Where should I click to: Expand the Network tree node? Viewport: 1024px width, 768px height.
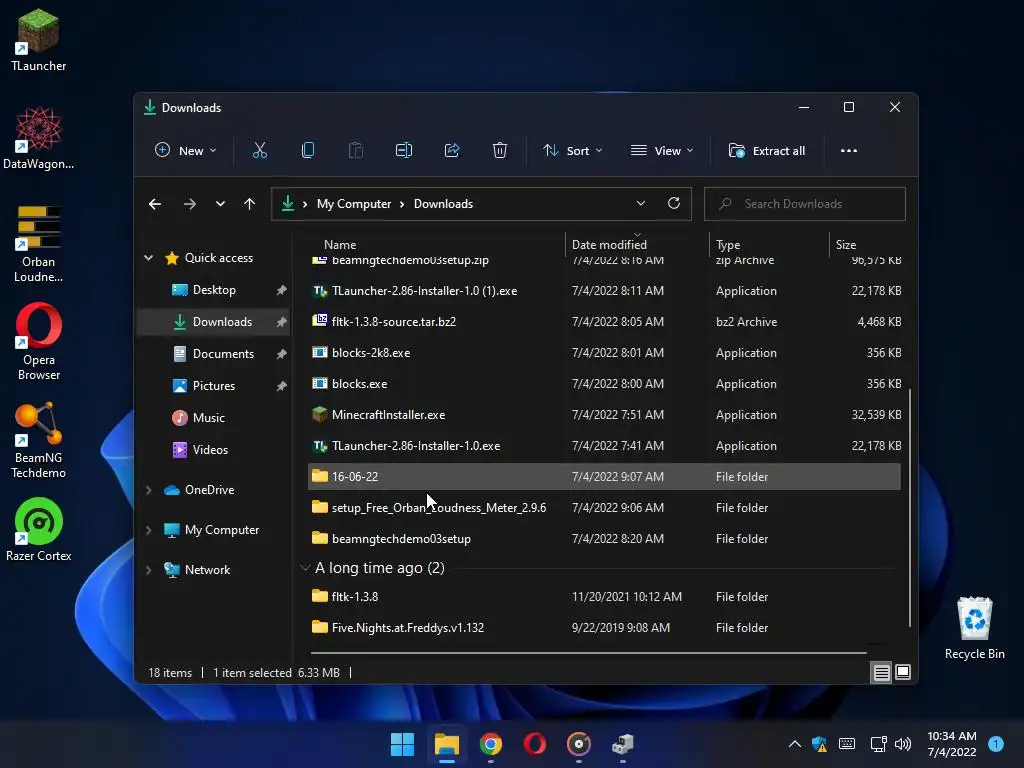point(148,569)
